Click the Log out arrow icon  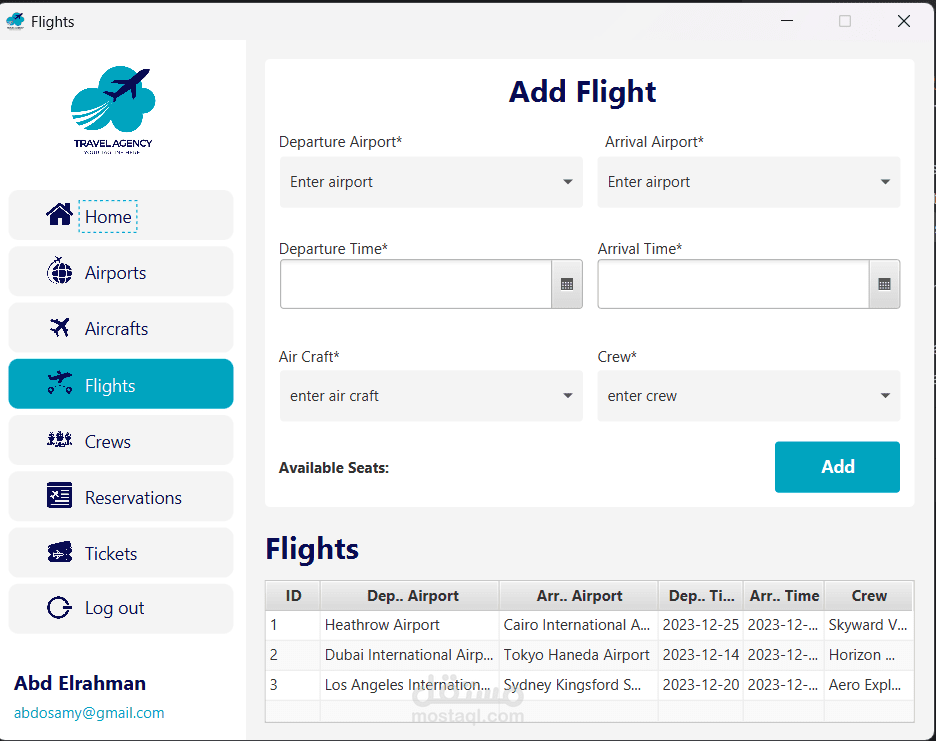(59, 607)
